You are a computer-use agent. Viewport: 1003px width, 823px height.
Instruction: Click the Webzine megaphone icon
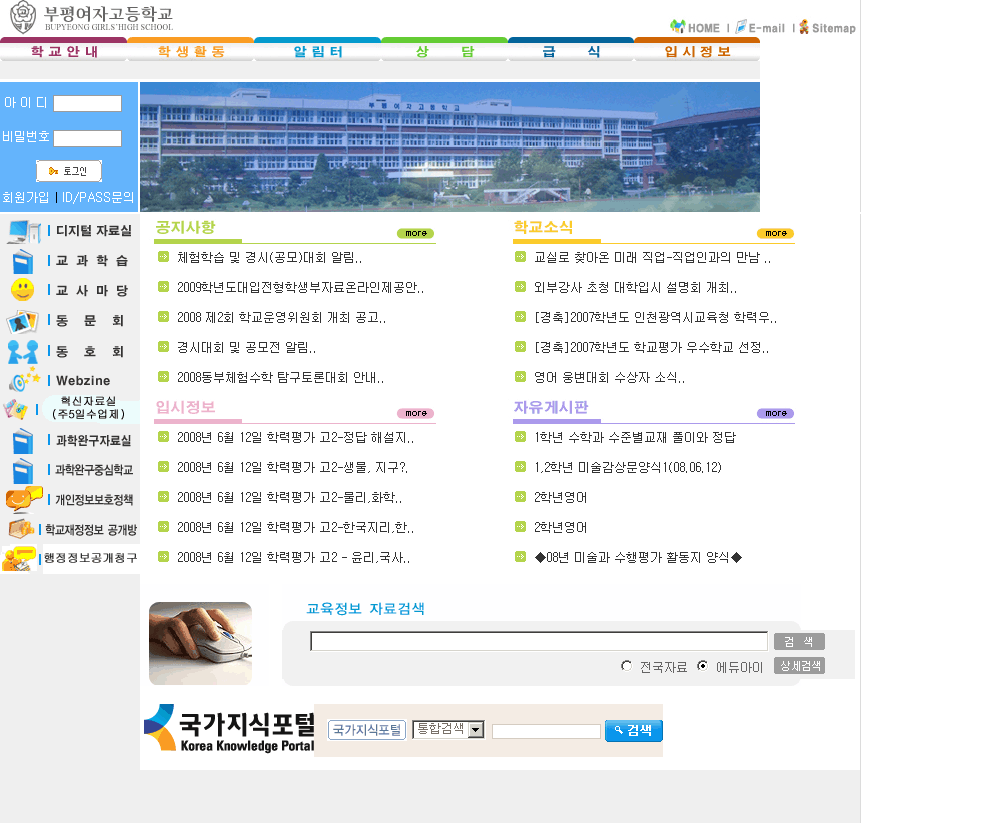click(24, 381)
